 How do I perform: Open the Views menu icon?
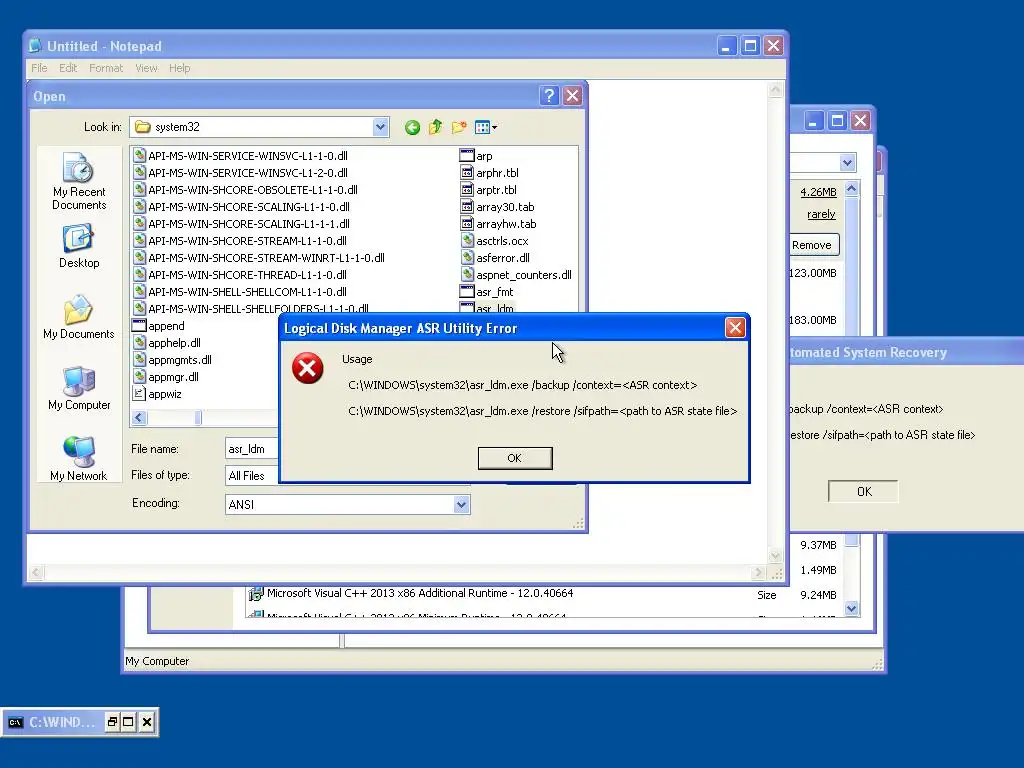coord(486,127)
